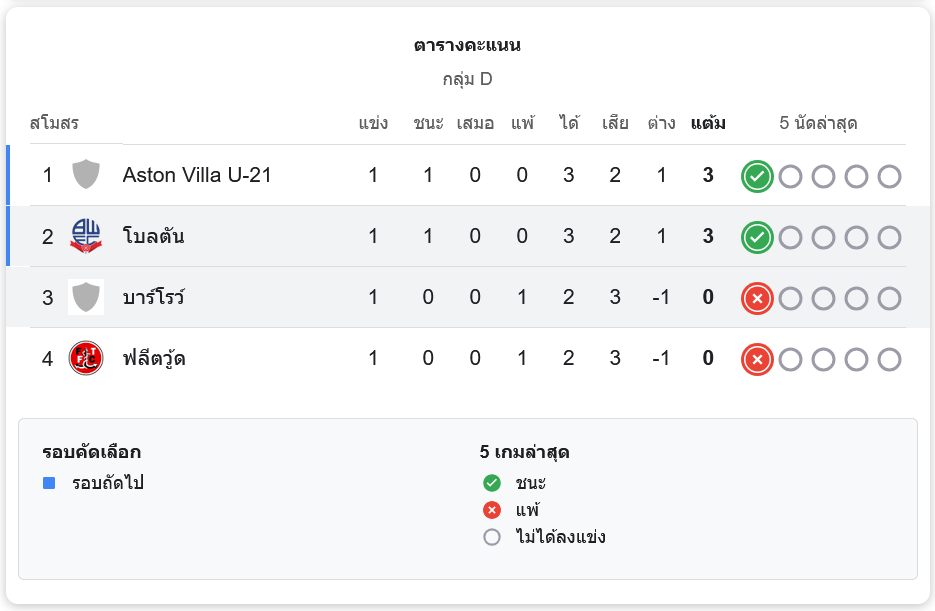Click the blue รอบถัดไป legend square
The width and height of the screenshot is (935, 611).
[x=49, y=483]
